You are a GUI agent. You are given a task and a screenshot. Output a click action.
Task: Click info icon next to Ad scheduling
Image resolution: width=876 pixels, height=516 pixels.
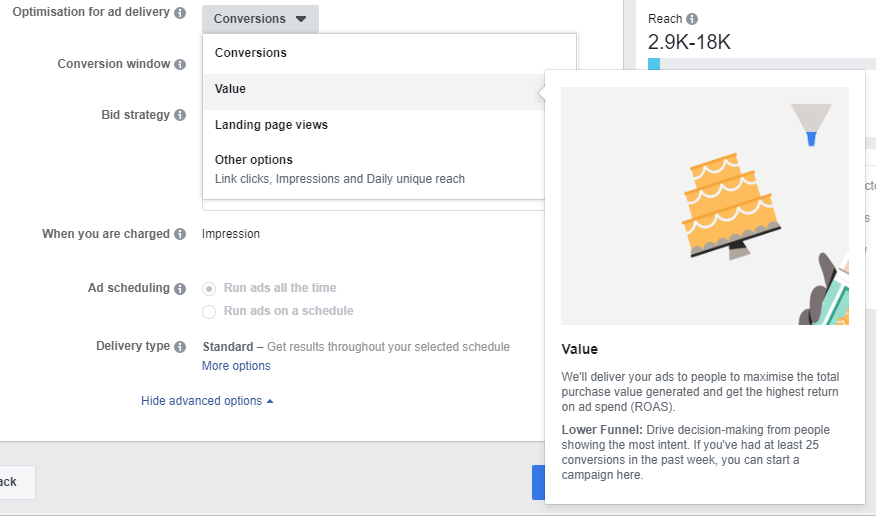point(180,288)
